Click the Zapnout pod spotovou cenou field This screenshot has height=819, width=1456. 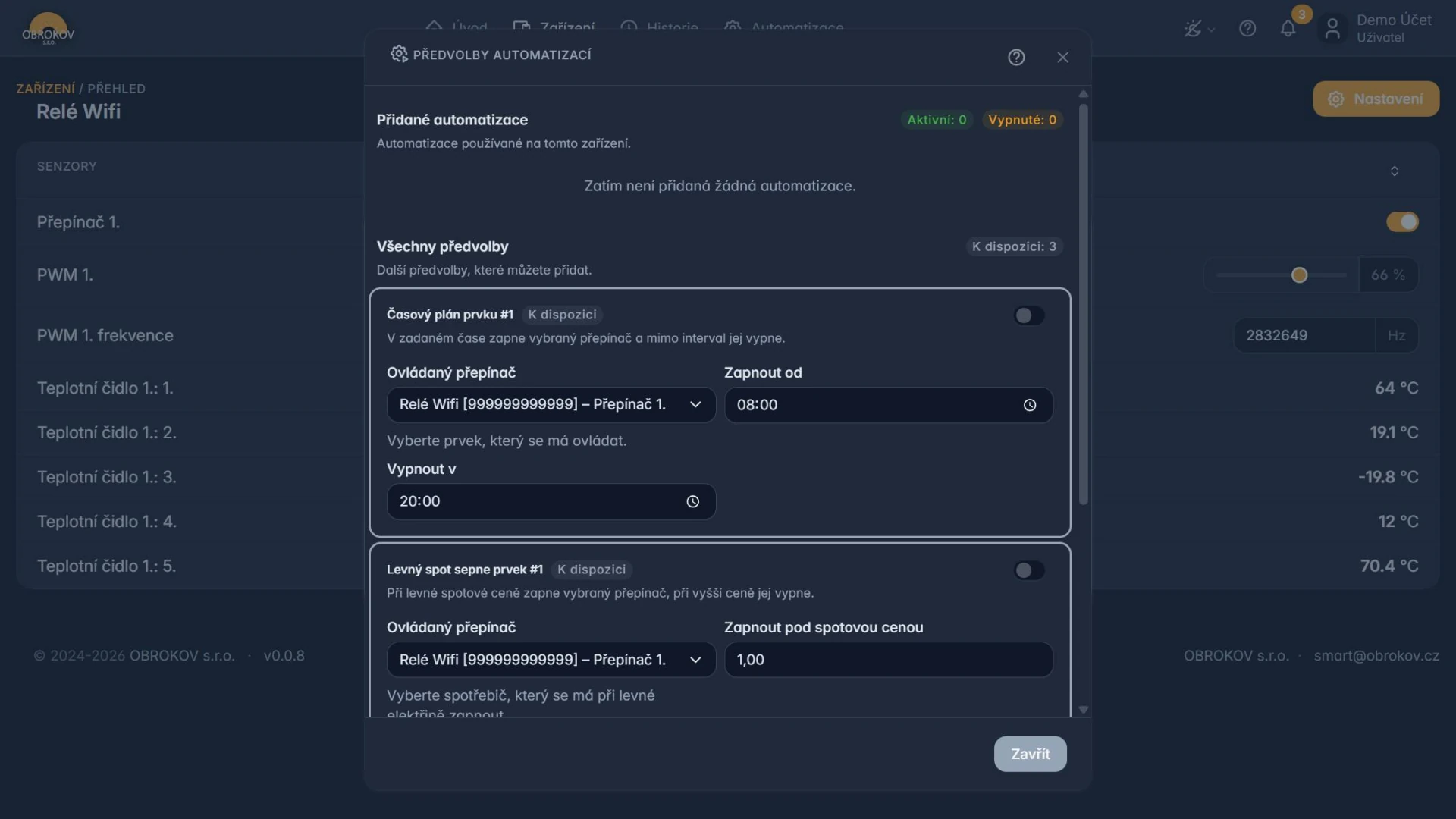coord(888,660)
